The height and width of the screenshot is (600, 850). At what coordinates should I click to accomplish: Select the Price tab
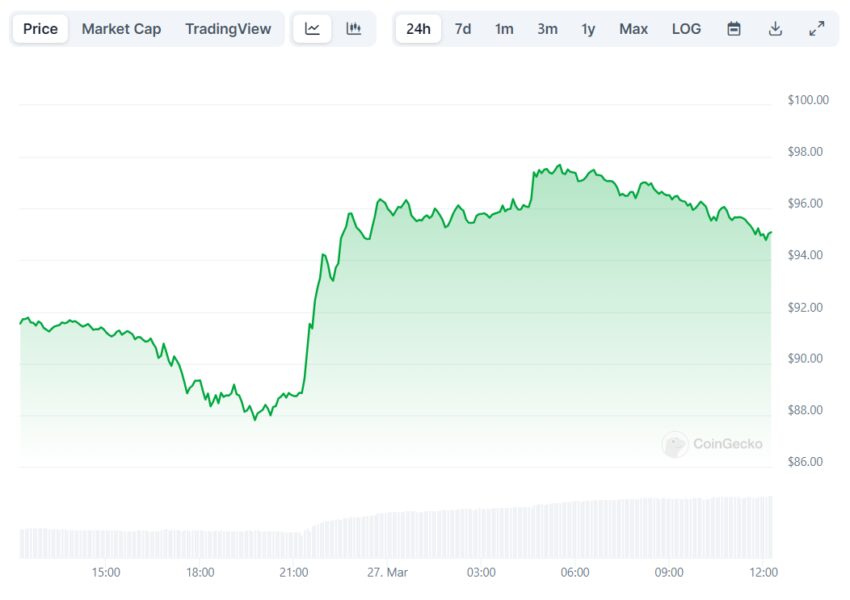(40, 29)
